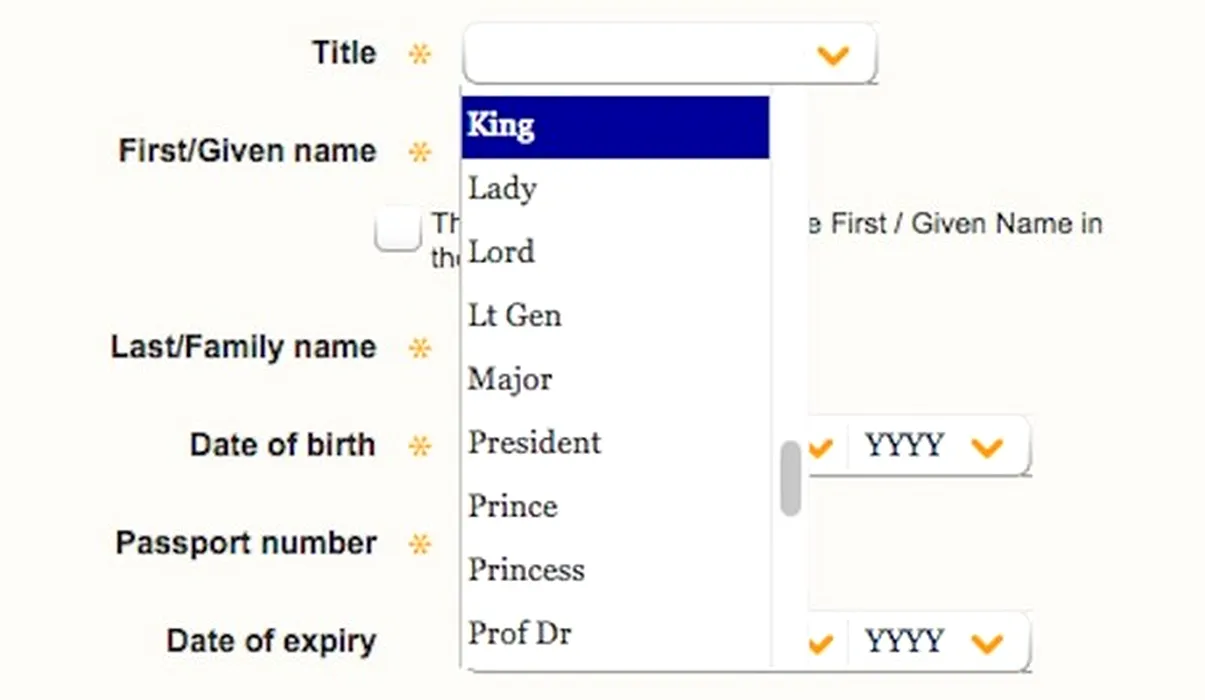Select King from the title list
This screenshot has height=700, width=1205.
pos(614,127)
